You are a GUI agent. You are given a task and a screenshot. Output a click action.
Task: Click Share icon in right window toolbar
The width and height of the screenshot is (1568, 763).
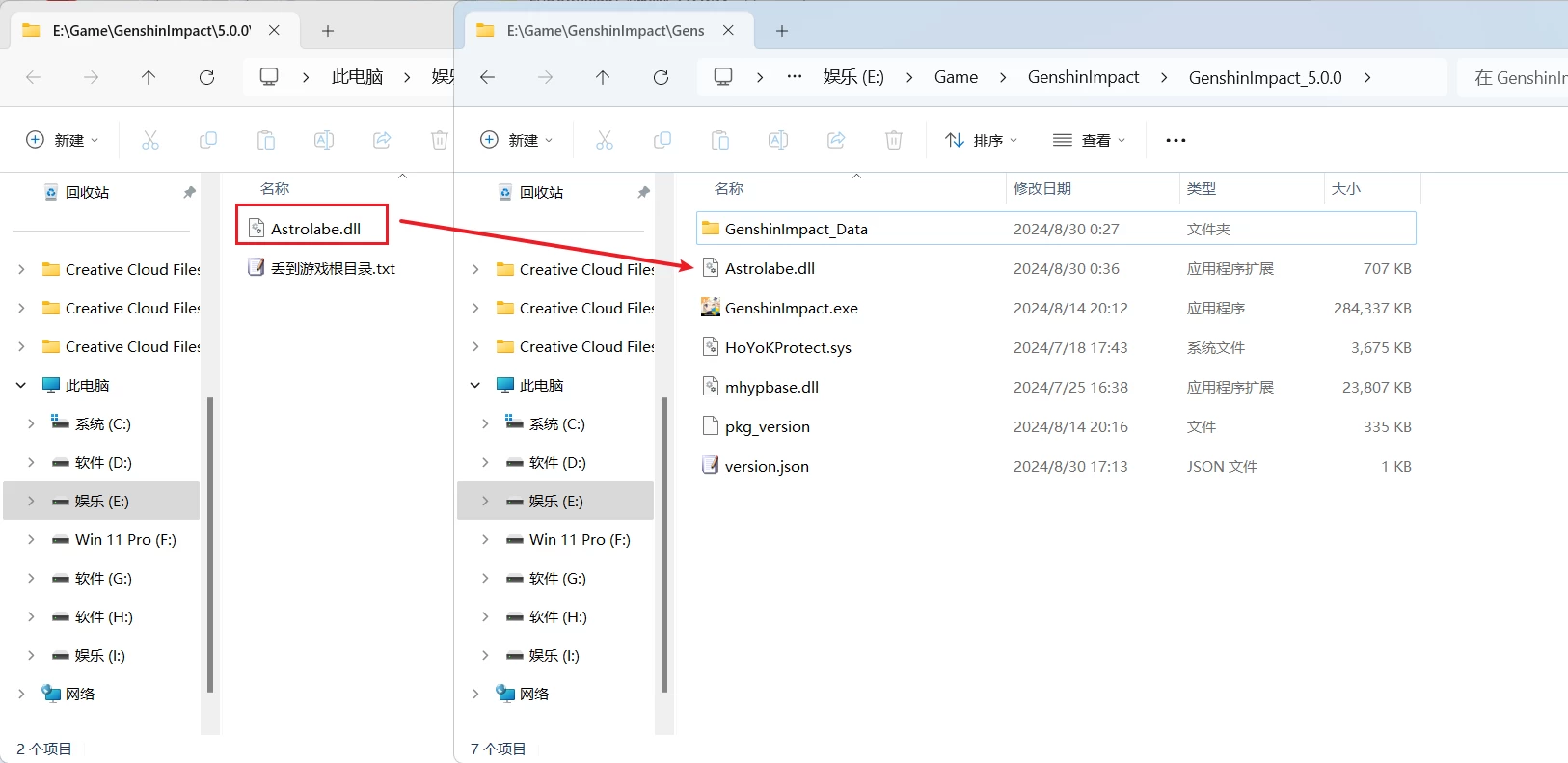tap(836, 140)
